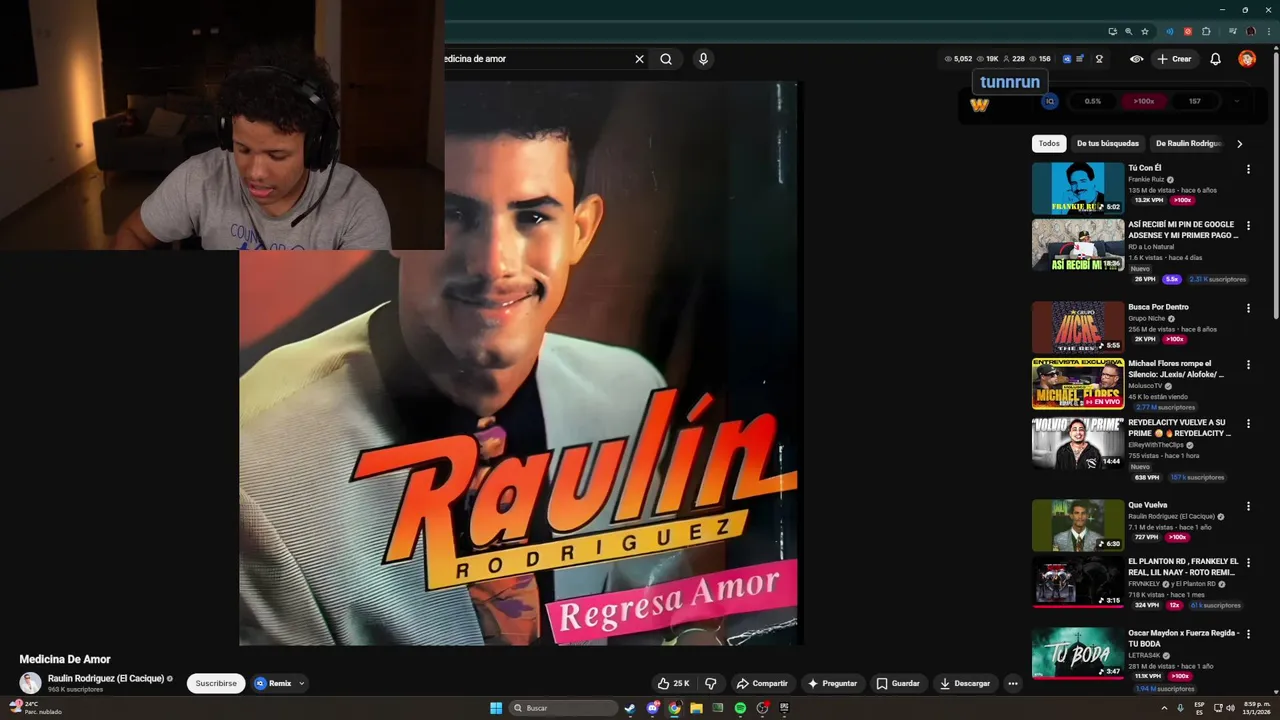Toggle the eye icon beside Crear
The image size is (1280, 720).
1136,59
